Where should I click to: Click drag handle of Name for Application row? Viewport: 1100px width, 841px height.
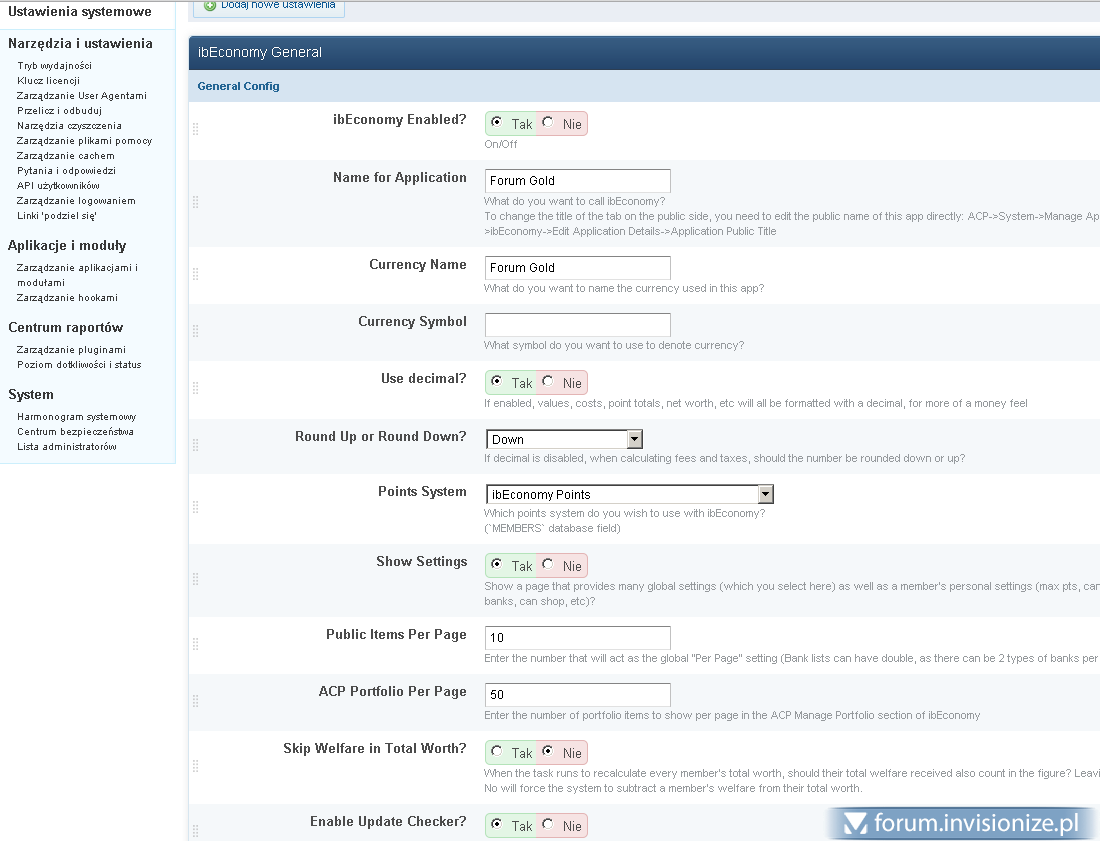(x=195, y=202)
